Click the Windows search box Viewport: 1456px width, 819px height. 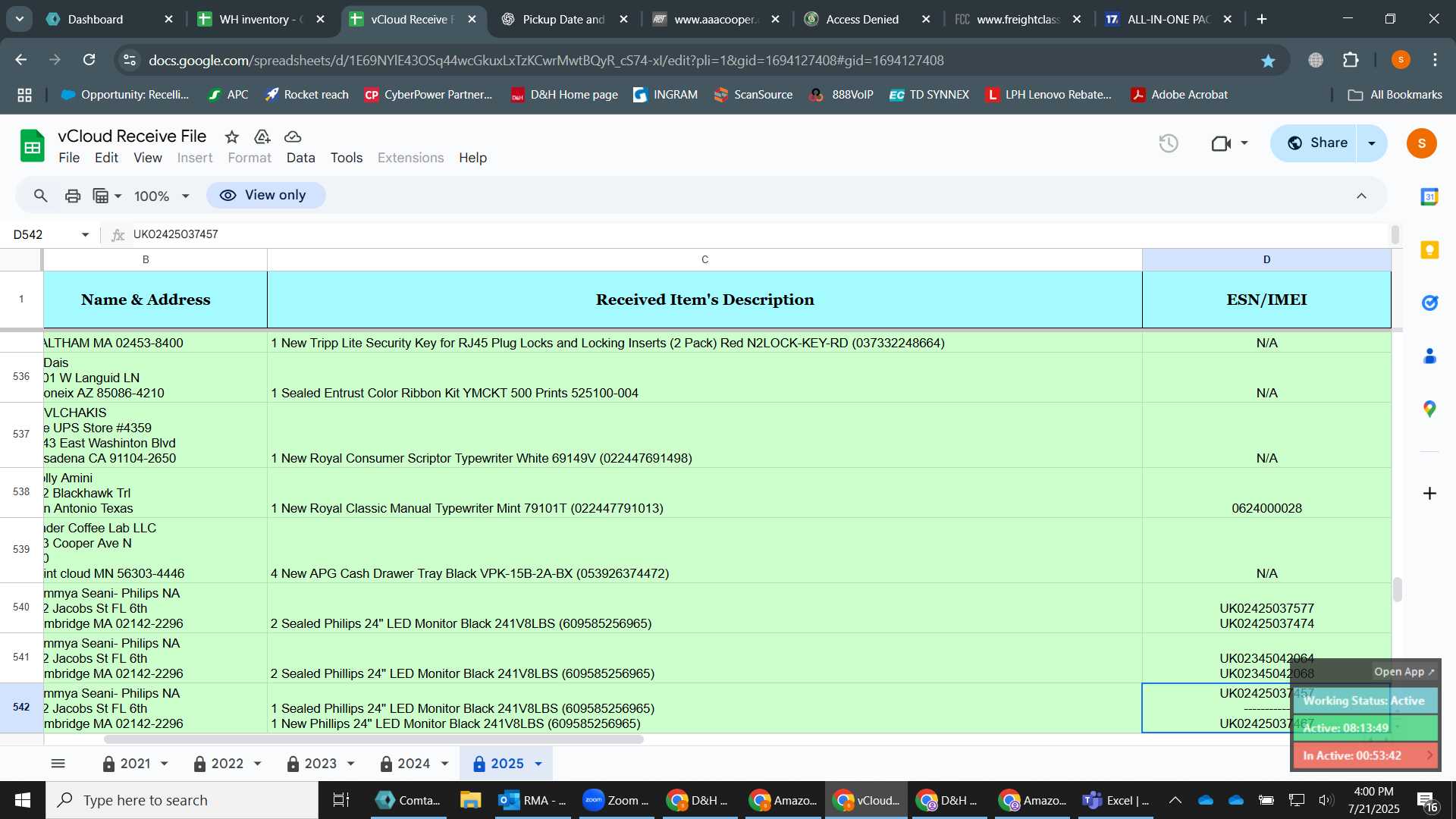click(182, 800)
